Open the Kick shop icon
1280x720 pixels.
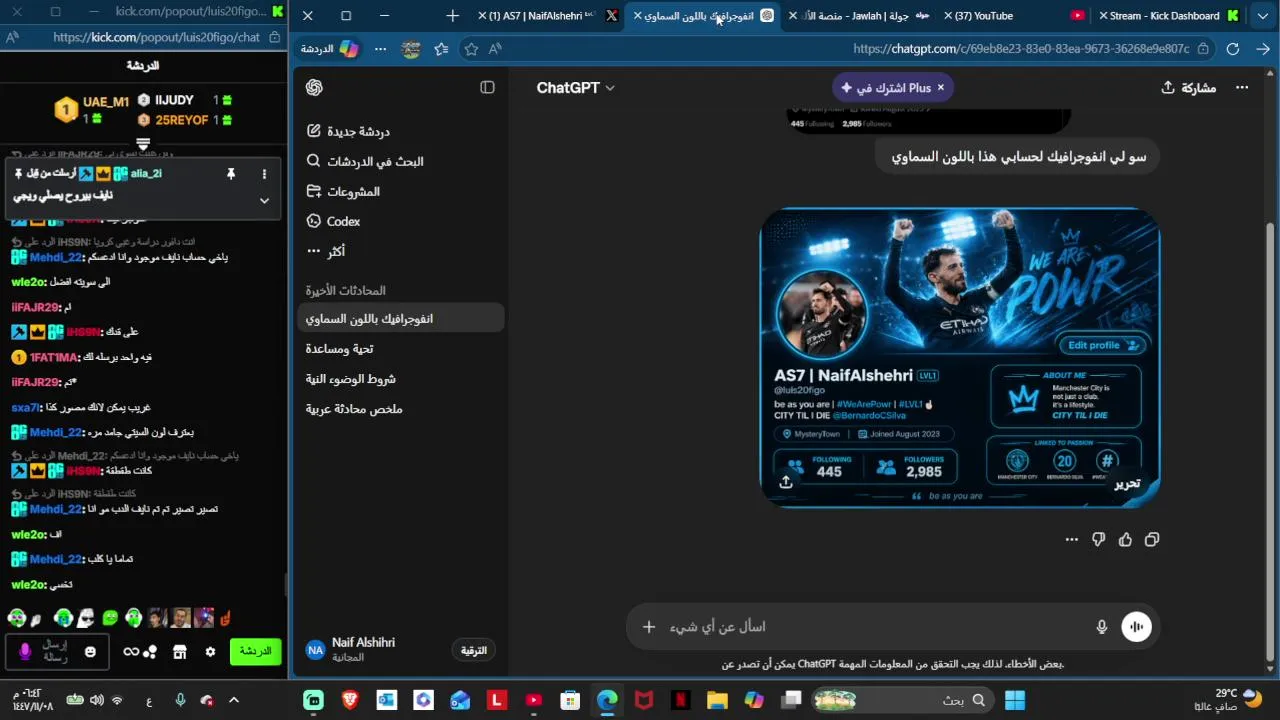179,652
